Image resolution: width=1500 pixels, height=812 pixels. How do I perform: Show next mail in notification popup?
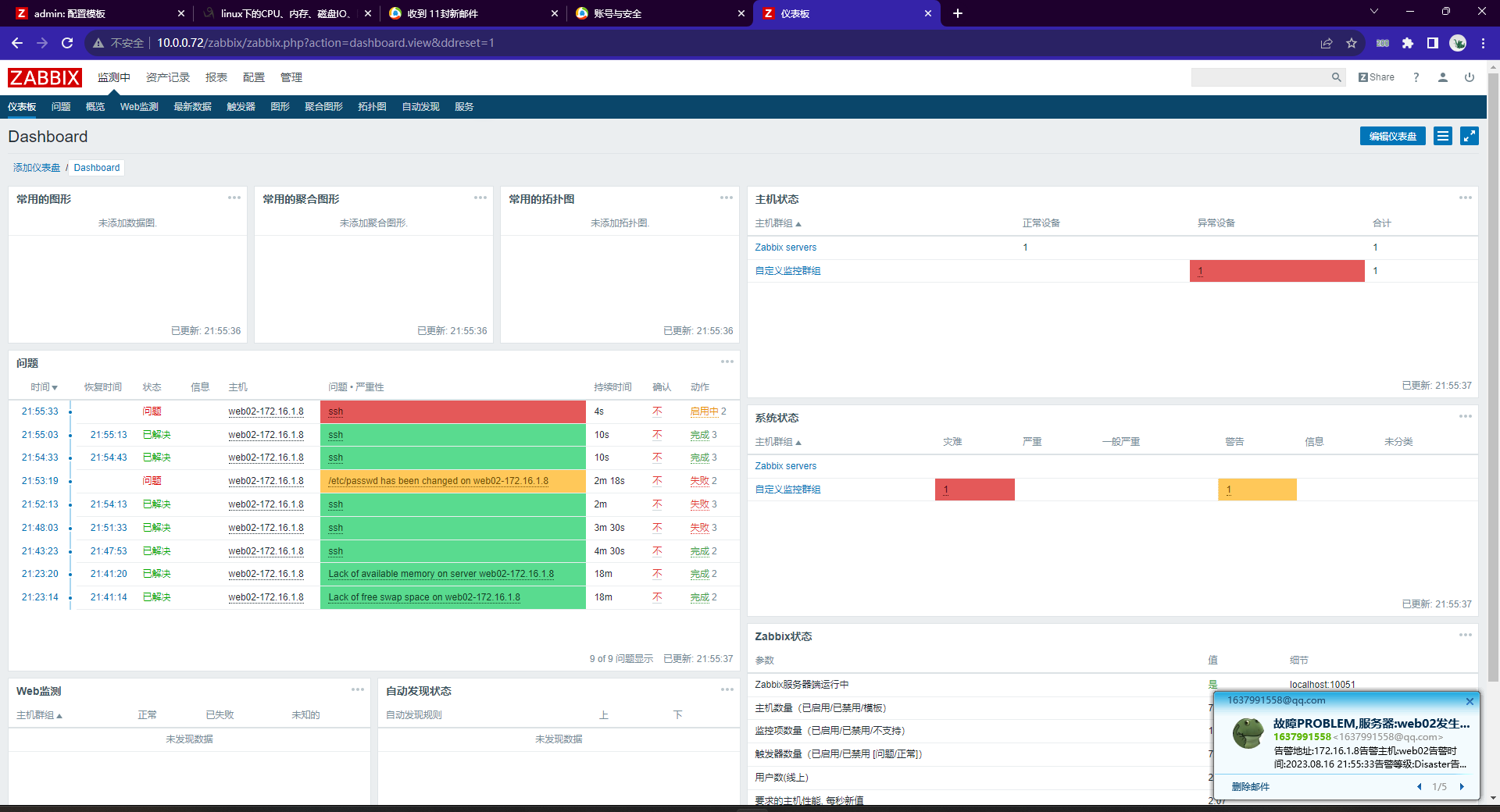click(1462, 787)
